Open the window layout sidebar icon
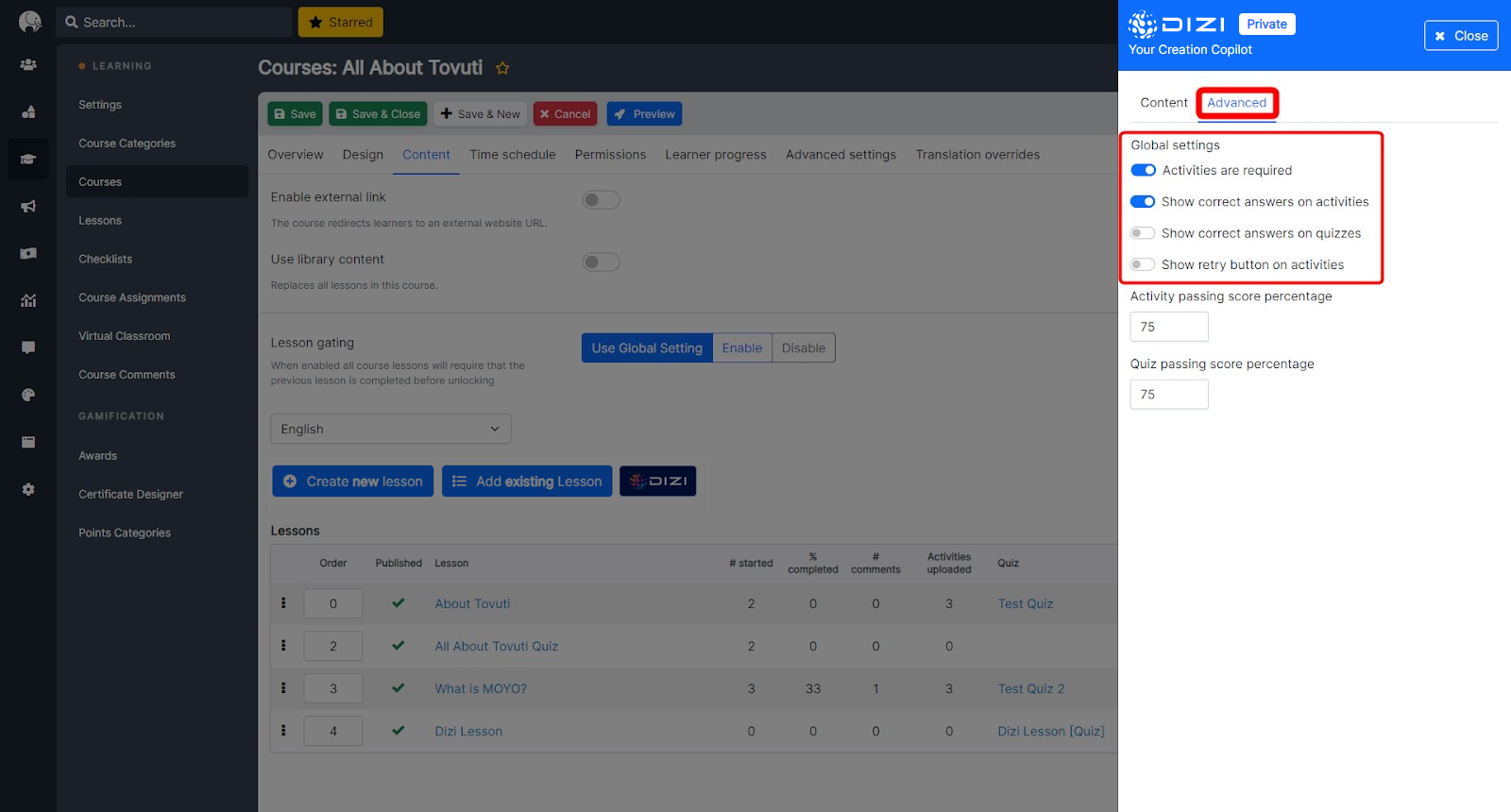Screen dimensions: 1511x812 [x=28, y=442]
